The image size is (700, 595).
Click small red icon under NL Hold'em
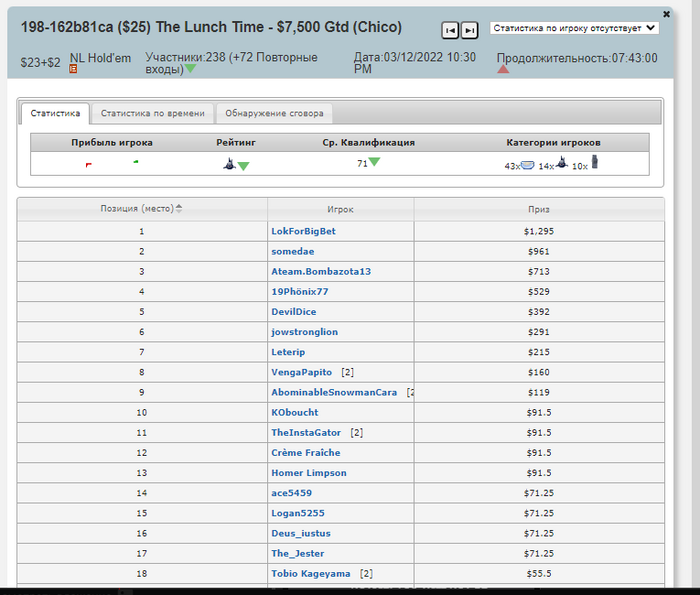click(73, 69)
